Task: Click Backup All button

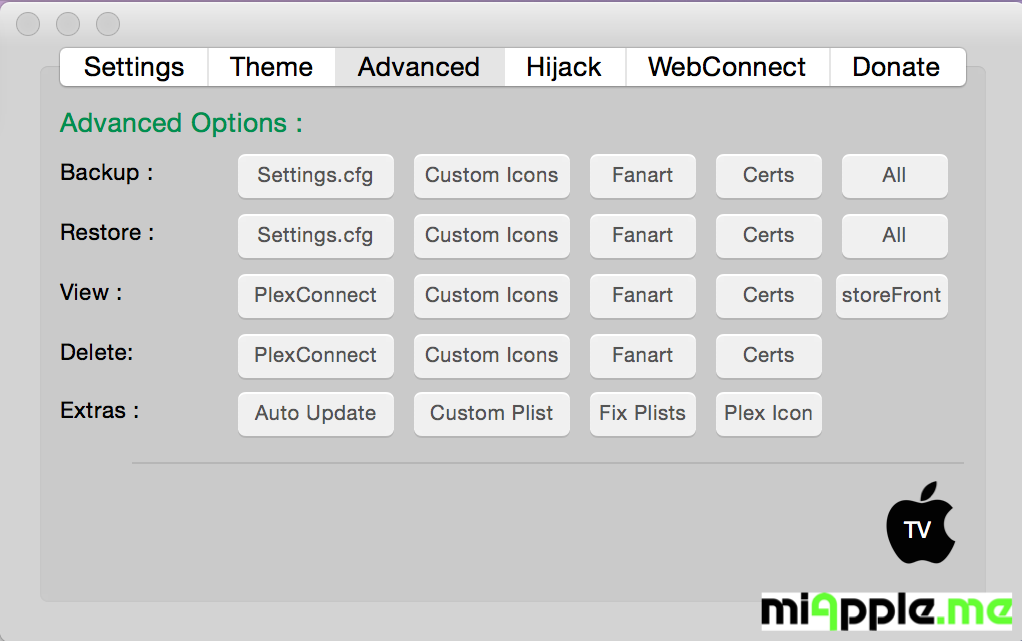Action: pyautogui.click(x=894, y=175)
